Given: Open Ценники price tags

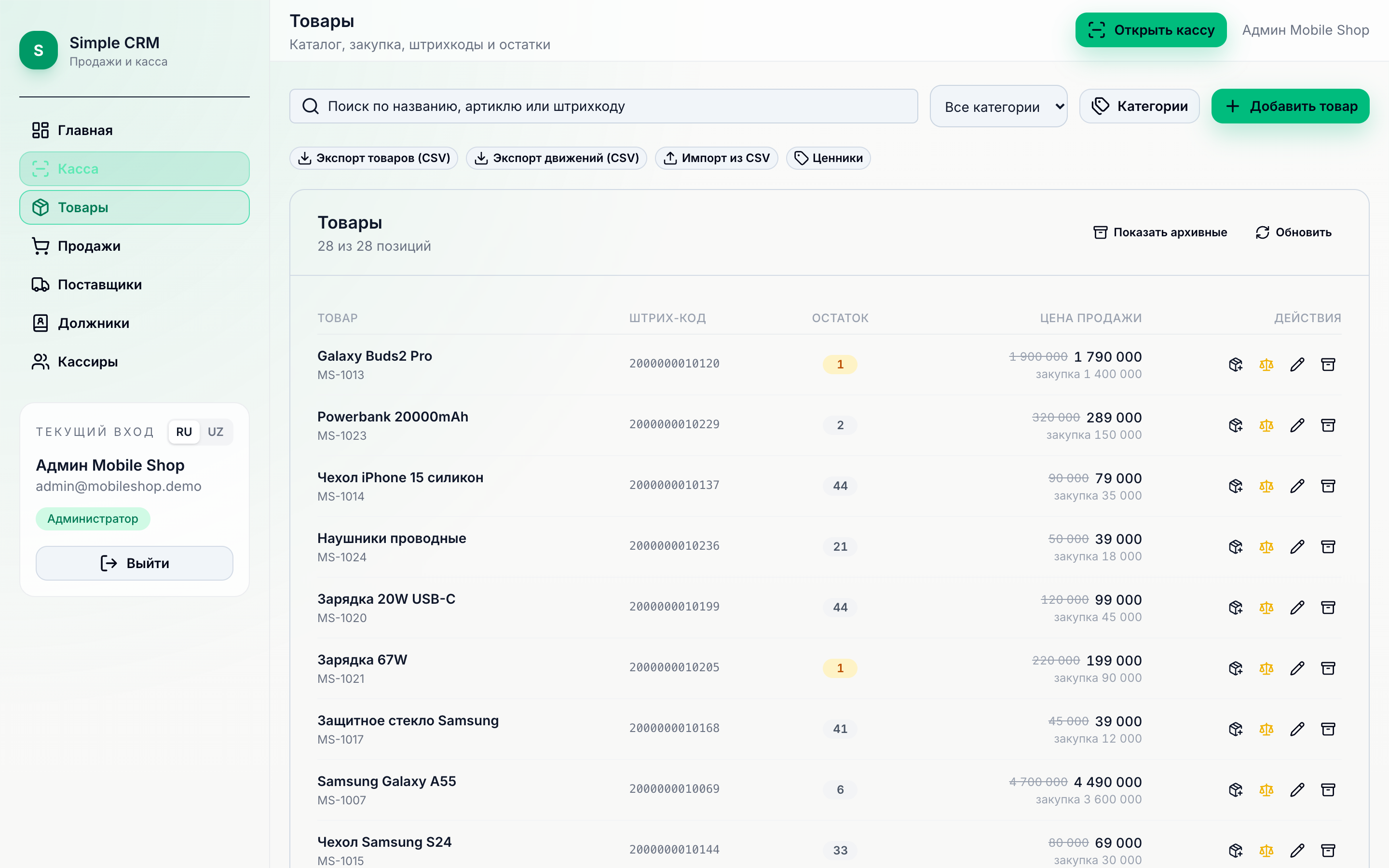Looking at the screenshot, I should click(828, 159).
